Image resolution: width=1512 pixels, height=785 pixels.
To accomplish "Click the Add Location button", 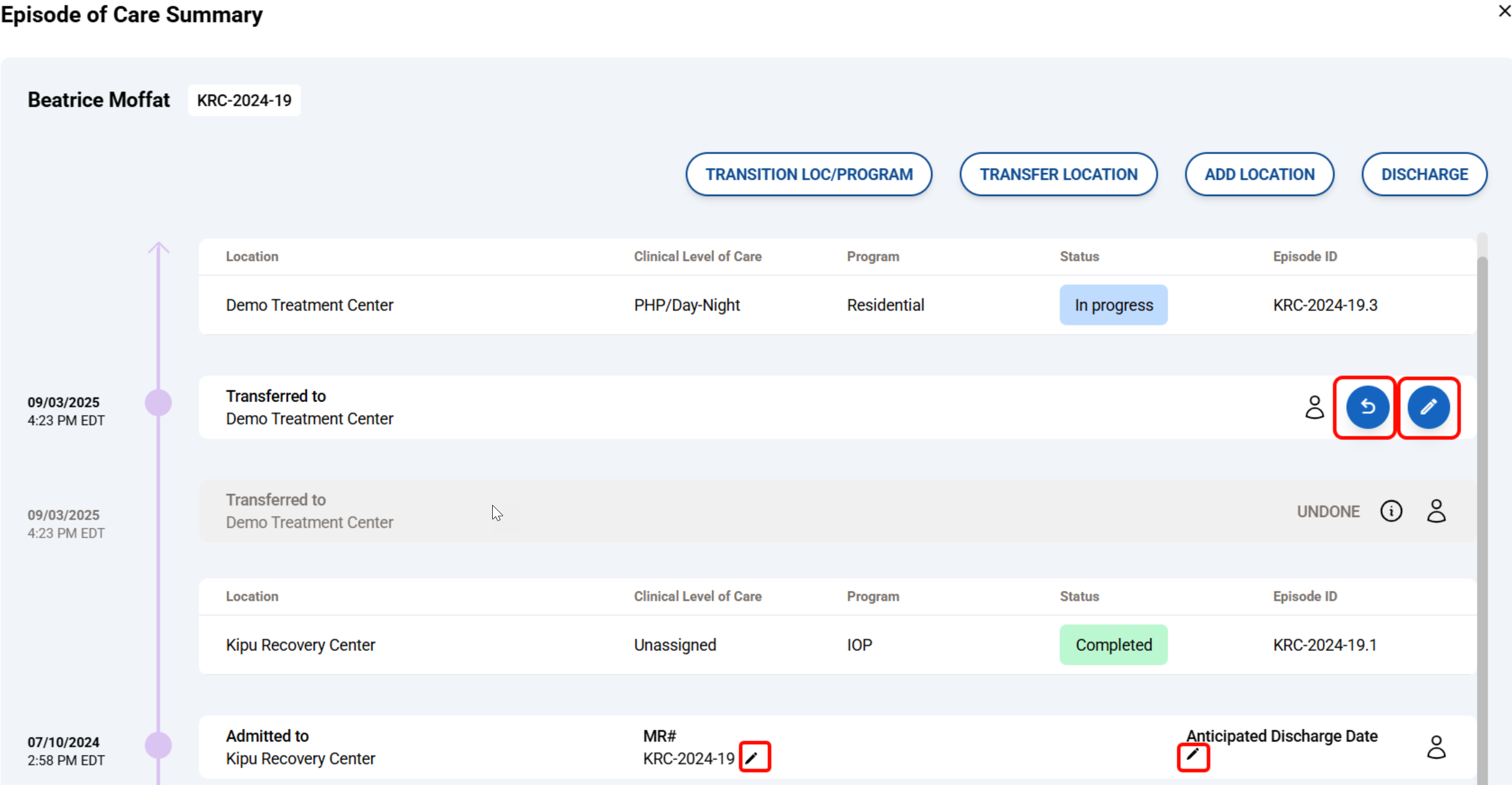I will tap(1259, 174).
